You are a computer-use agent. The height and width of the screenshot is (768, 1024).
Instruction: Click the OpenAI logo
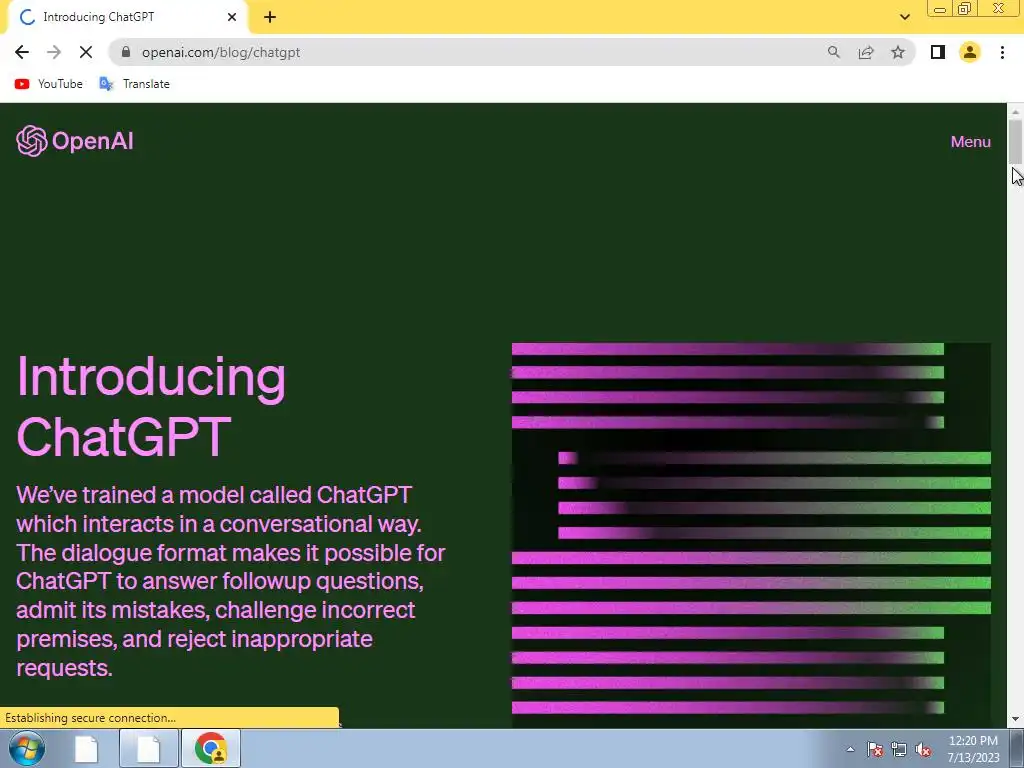pos(74,141)
